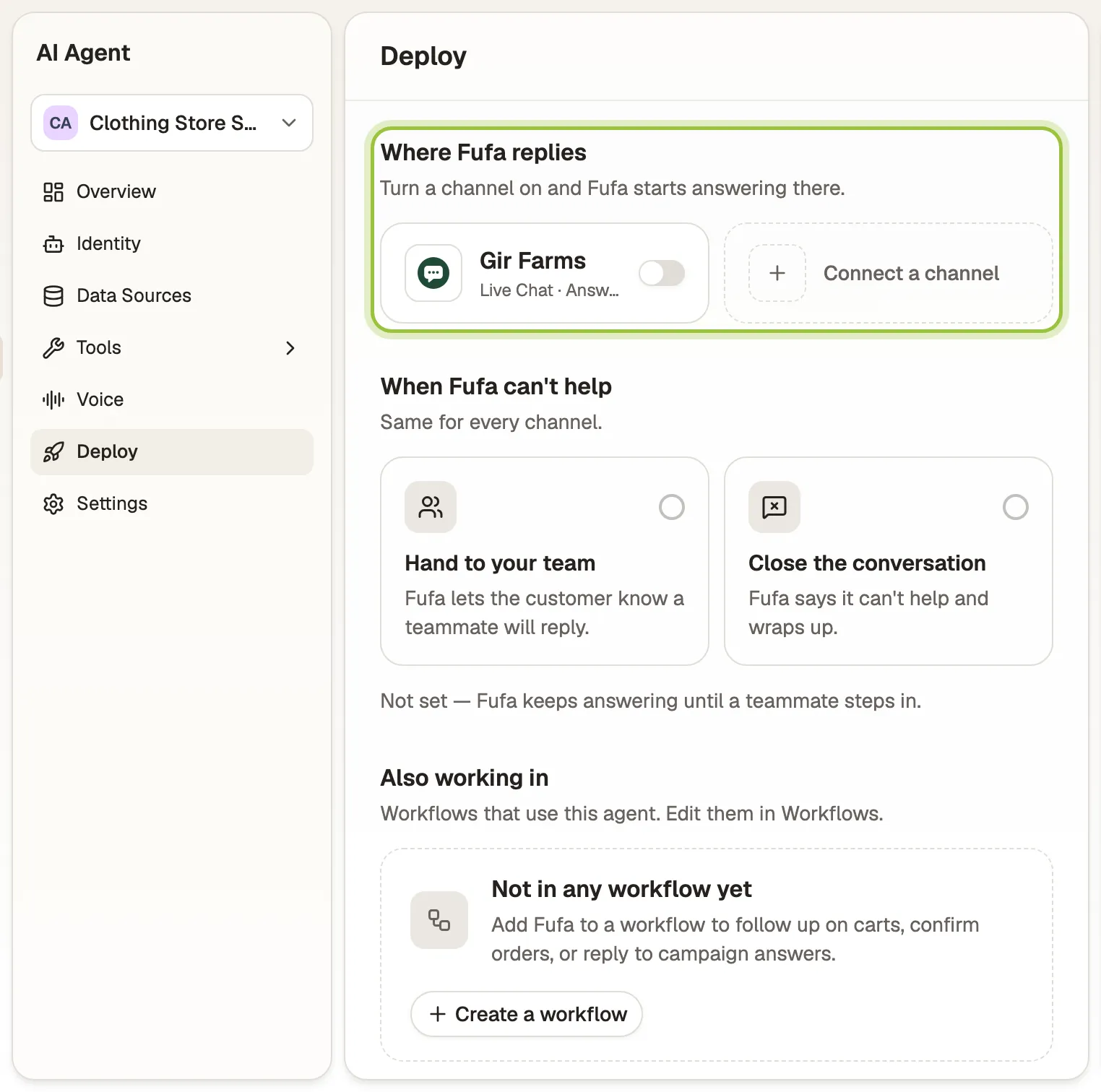Click the Close the conversation message icon
Screen dimensions: 1101x1092
point(774,507)
